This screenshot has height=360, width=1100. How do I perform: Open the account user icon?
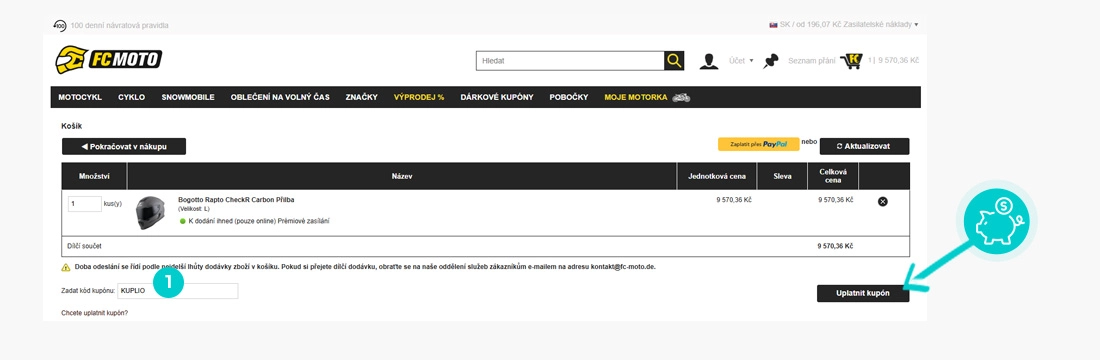click(x=709, y=61)
